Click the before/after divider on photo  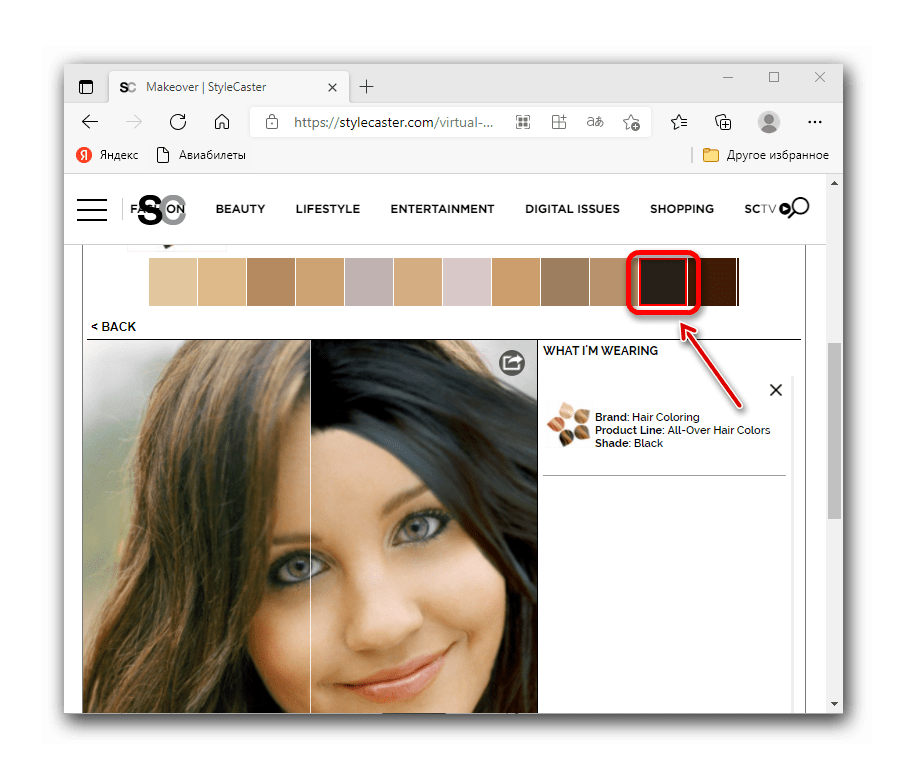(x=311, y=526)
